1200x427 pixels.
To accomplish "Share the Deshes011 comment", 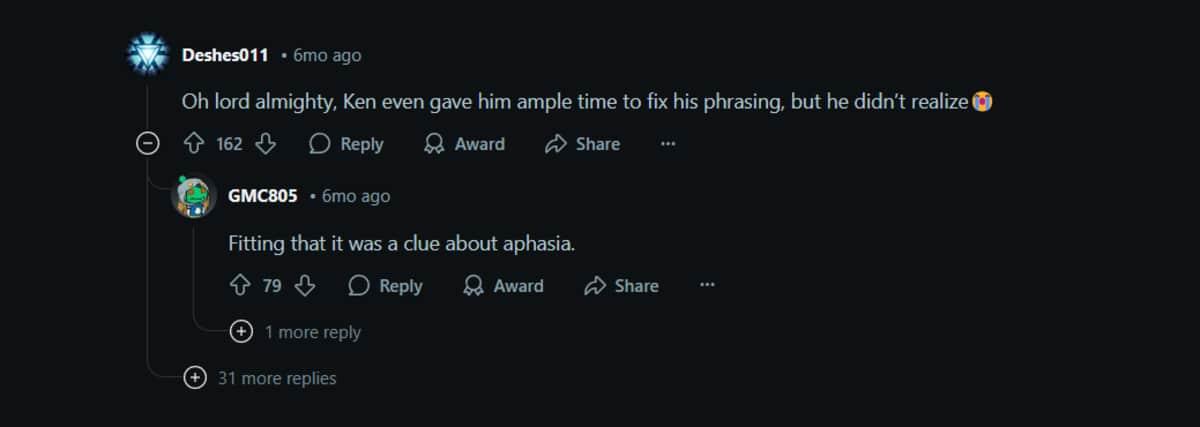I will point(582,144).
